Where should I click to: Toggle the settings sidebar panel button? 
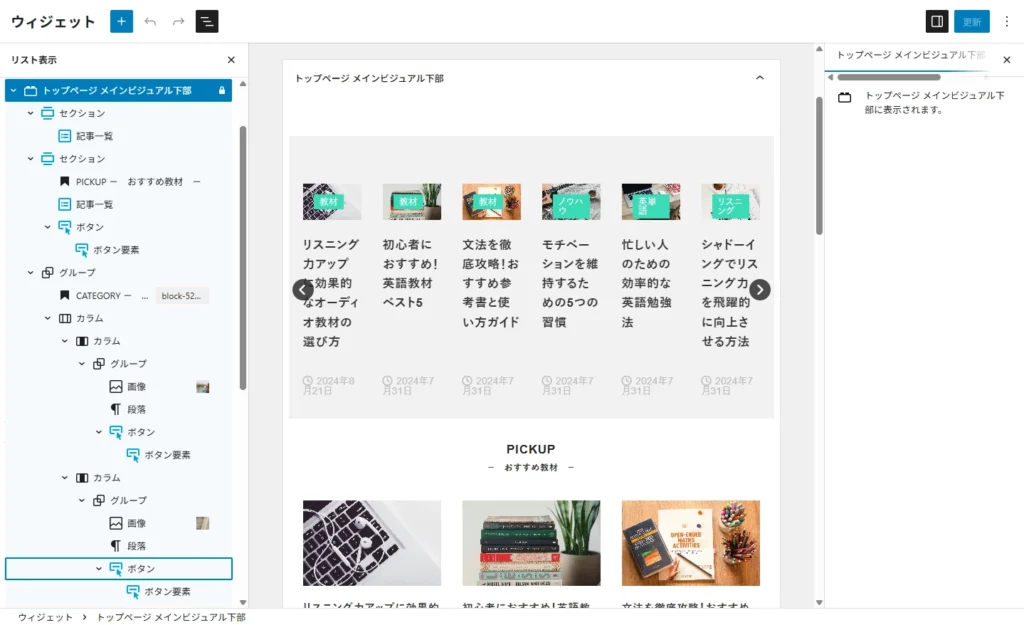[937, 21]
